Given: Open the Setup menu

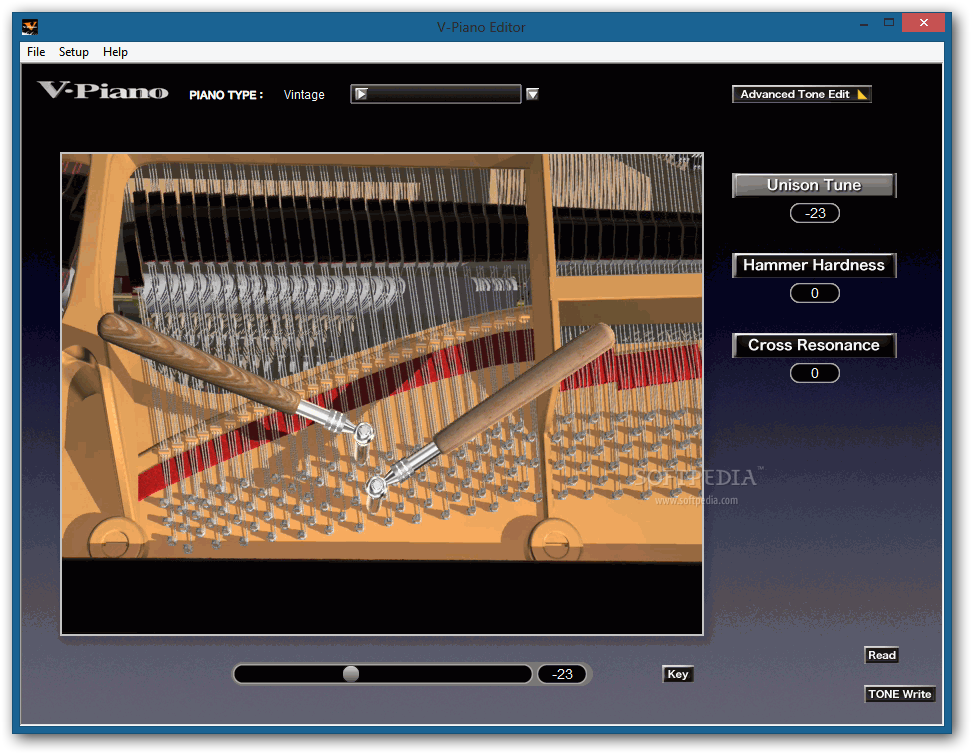Looking at the screenshot, I should point(74,52).
